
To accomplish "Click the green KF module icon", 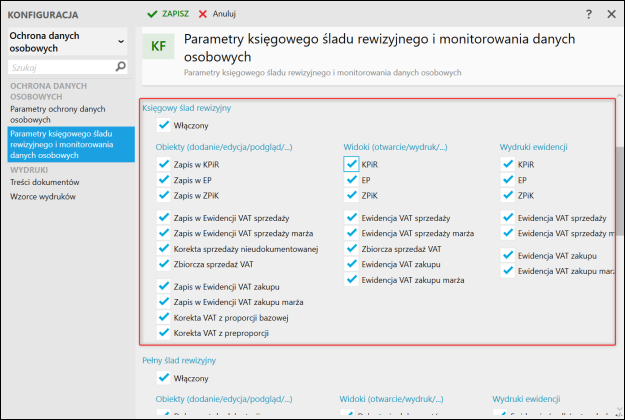I will click(158, 46).
